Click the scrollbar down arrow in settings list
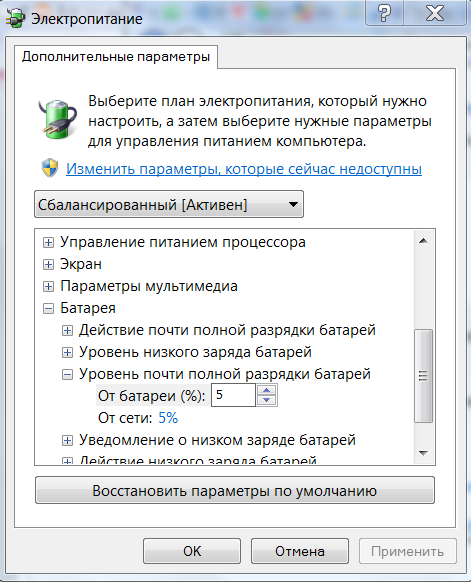471x582 pixels. [x=423, y=453]
